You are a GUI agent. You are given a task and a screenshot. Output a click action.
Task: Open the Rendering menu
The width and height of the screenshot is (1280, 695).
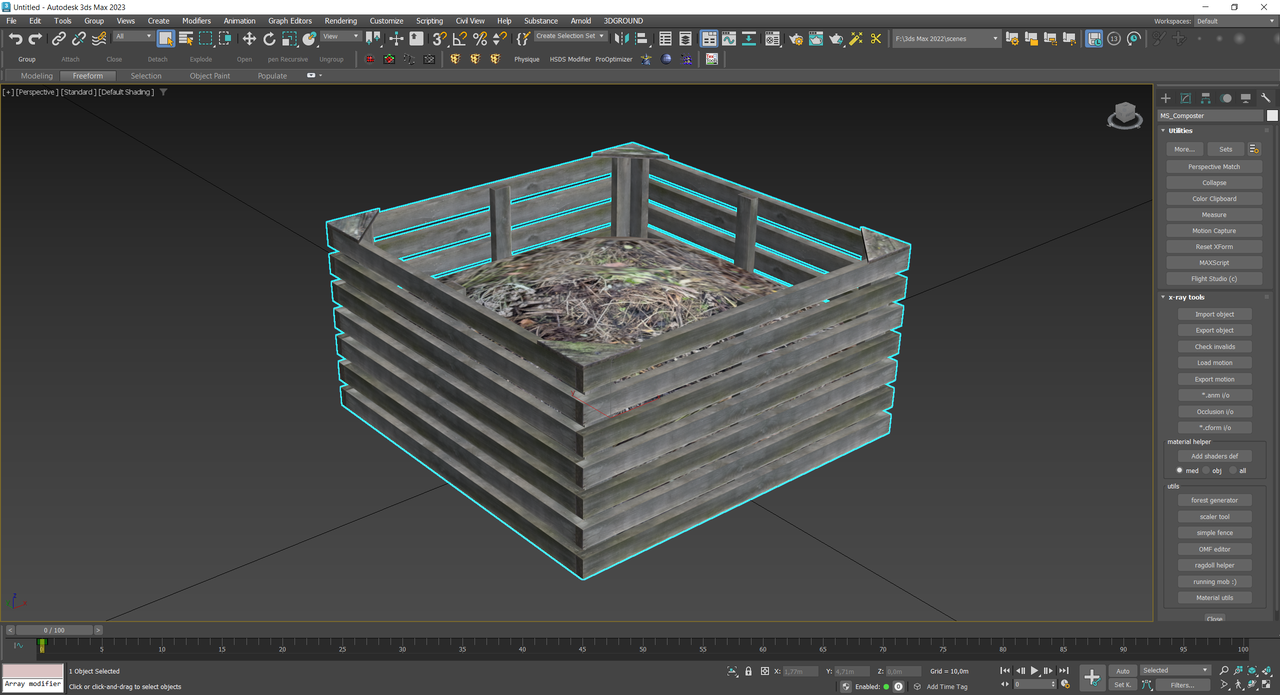[x=340, y=21]
